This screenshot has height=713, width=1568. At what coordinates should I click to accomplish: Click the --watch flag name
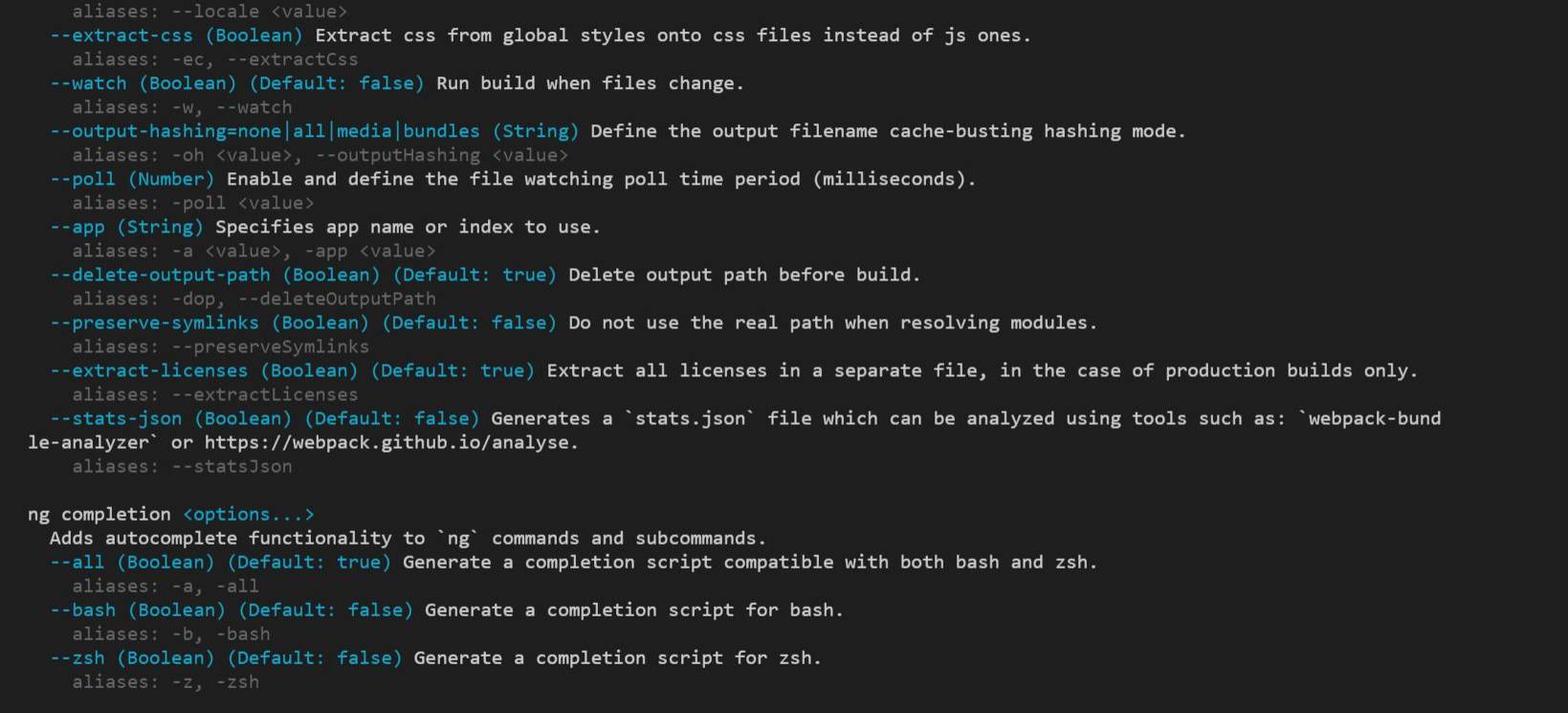pyautogui.click(x=88, y=83)
